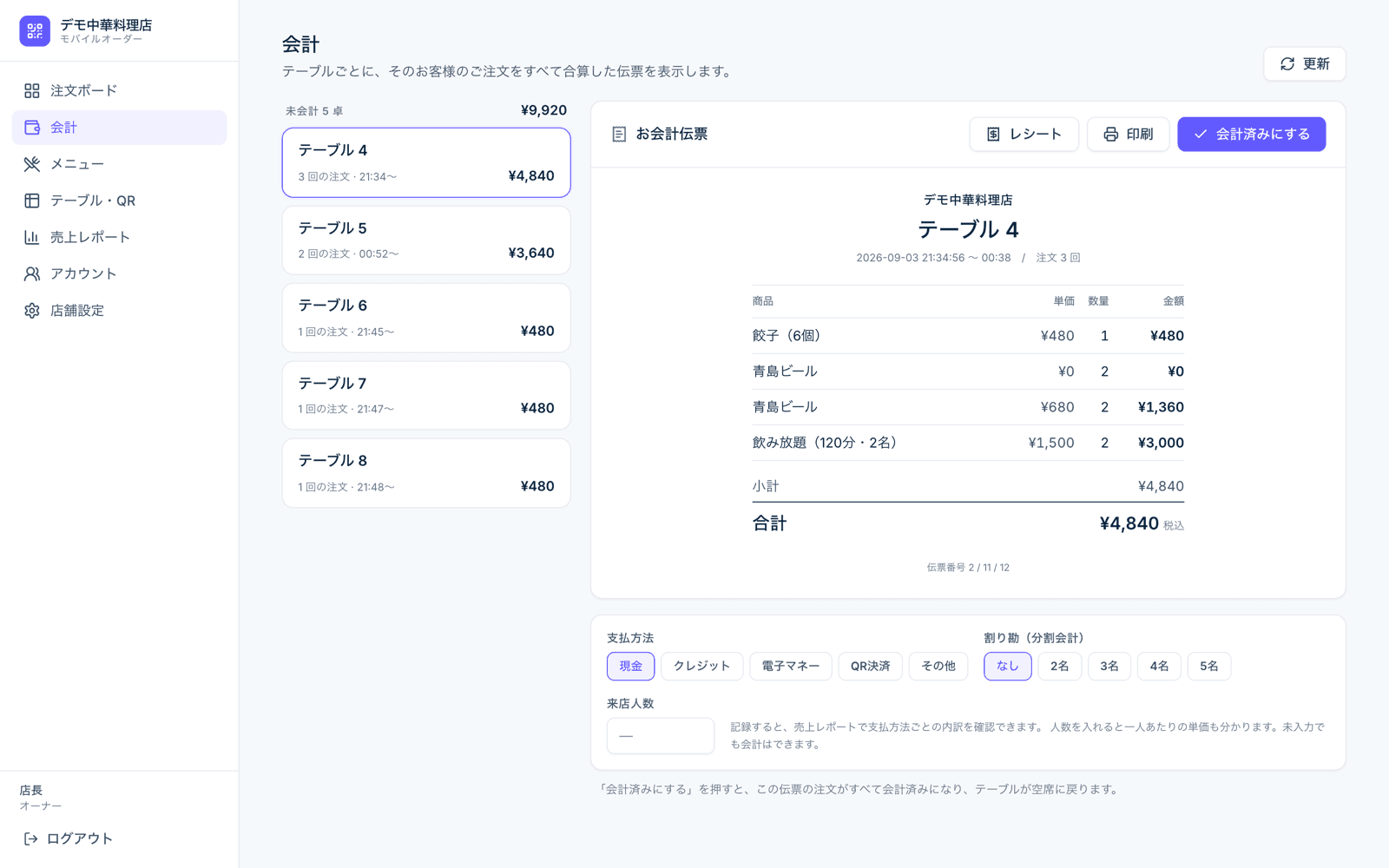Select その他 payment method

tap(938, 666)
